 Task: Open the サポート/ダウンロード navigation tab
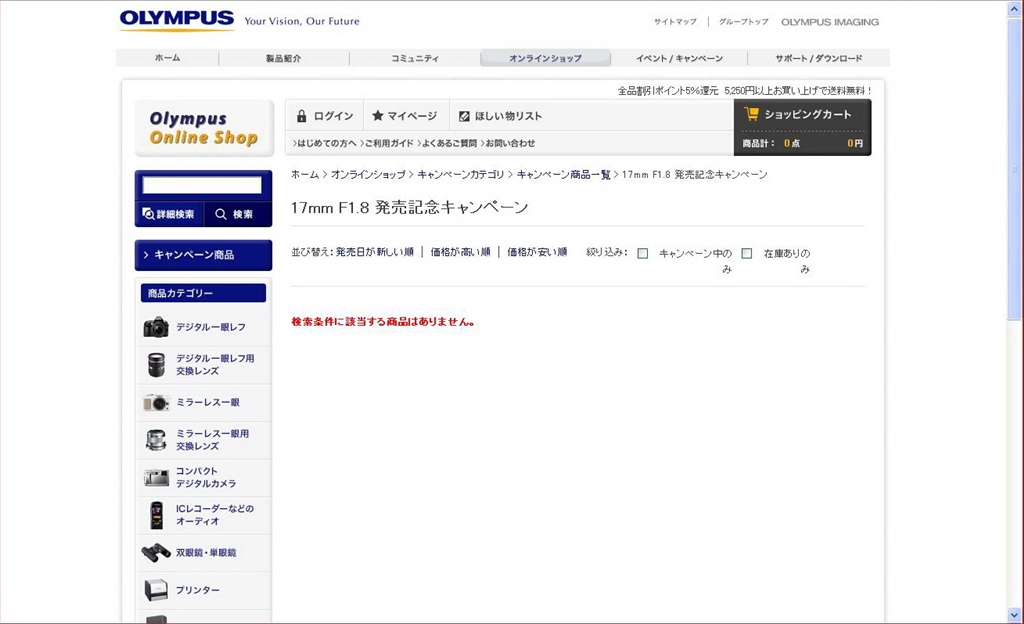point(818,58)
